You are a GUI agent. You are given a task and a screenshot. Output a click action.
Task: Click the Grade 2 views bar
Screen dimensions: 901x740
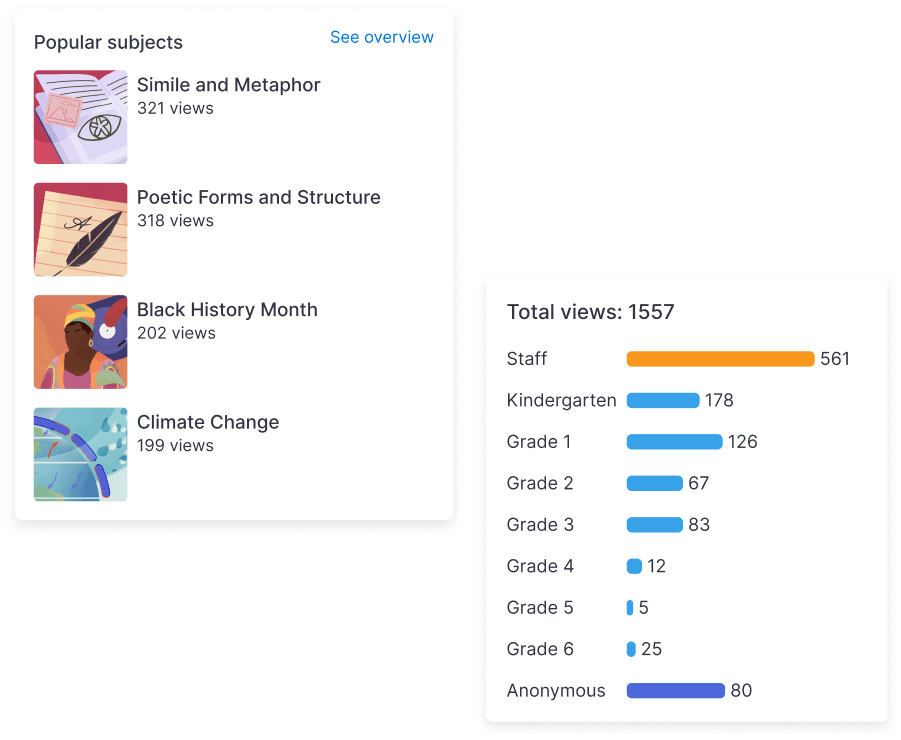click(655, 483)
